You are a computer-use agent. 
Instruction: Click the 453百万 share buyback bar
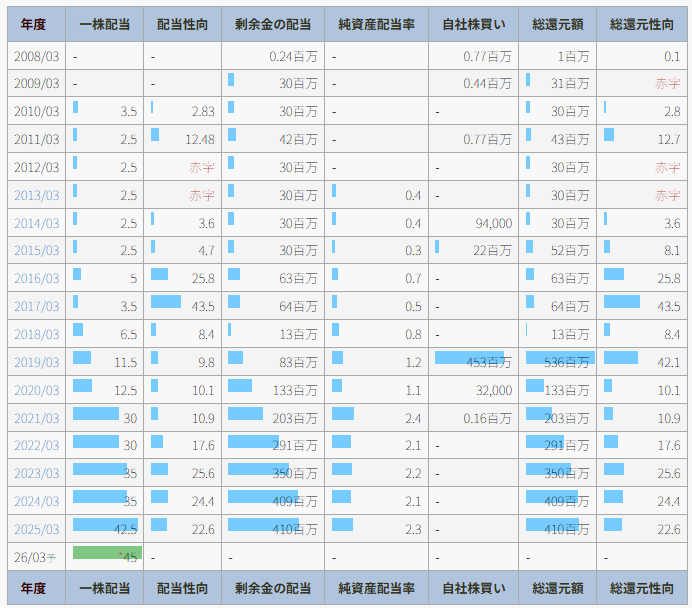[473, 359]
